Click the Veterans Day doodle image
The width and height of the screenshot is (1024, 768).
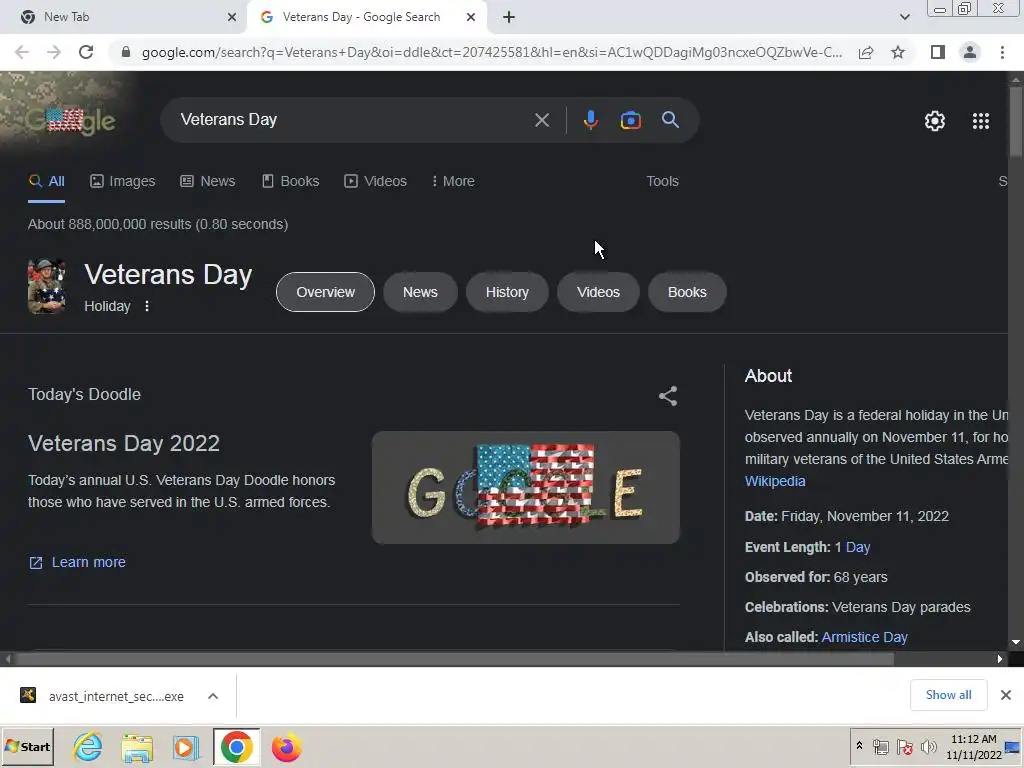tap(526, 487)
